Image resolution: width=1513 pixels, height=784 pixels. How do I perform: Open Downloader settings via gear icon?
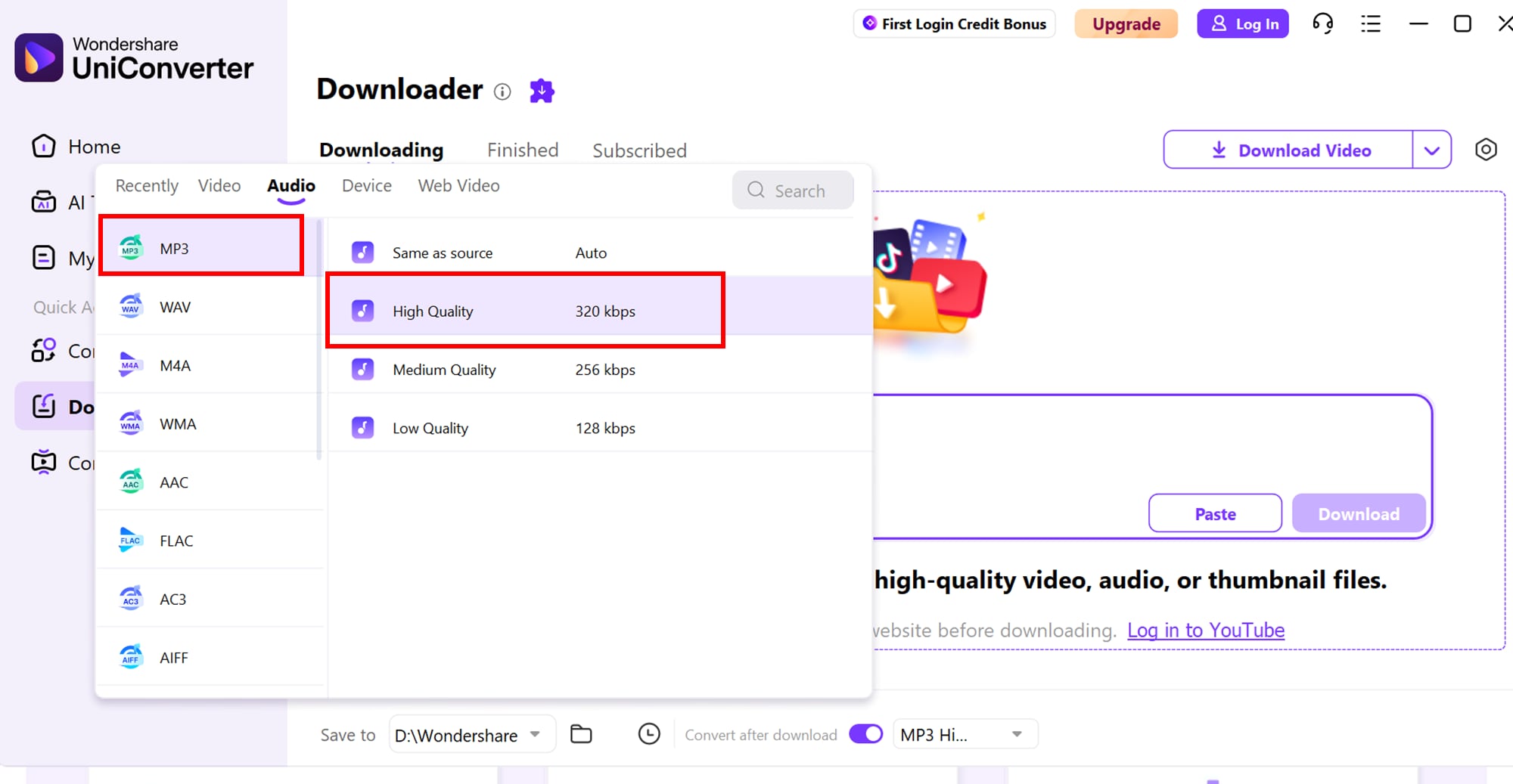1486,150
